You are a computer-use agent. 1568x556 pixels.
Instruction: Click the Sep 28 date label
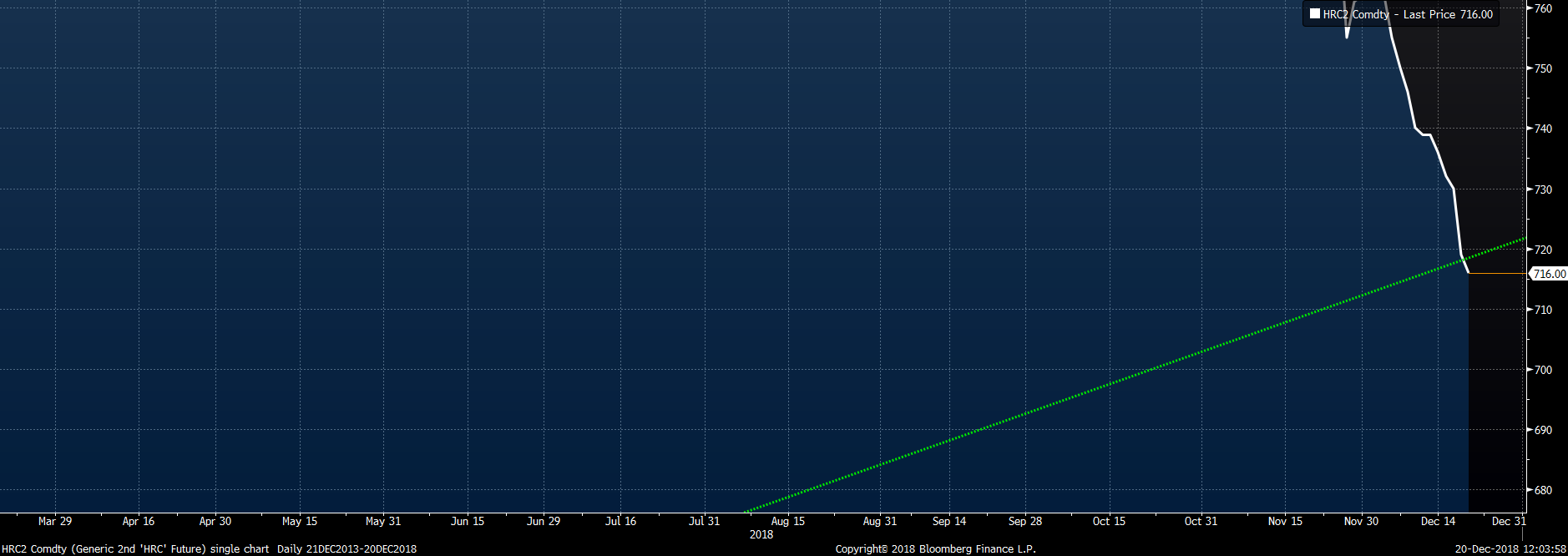tap(1025, 521)
